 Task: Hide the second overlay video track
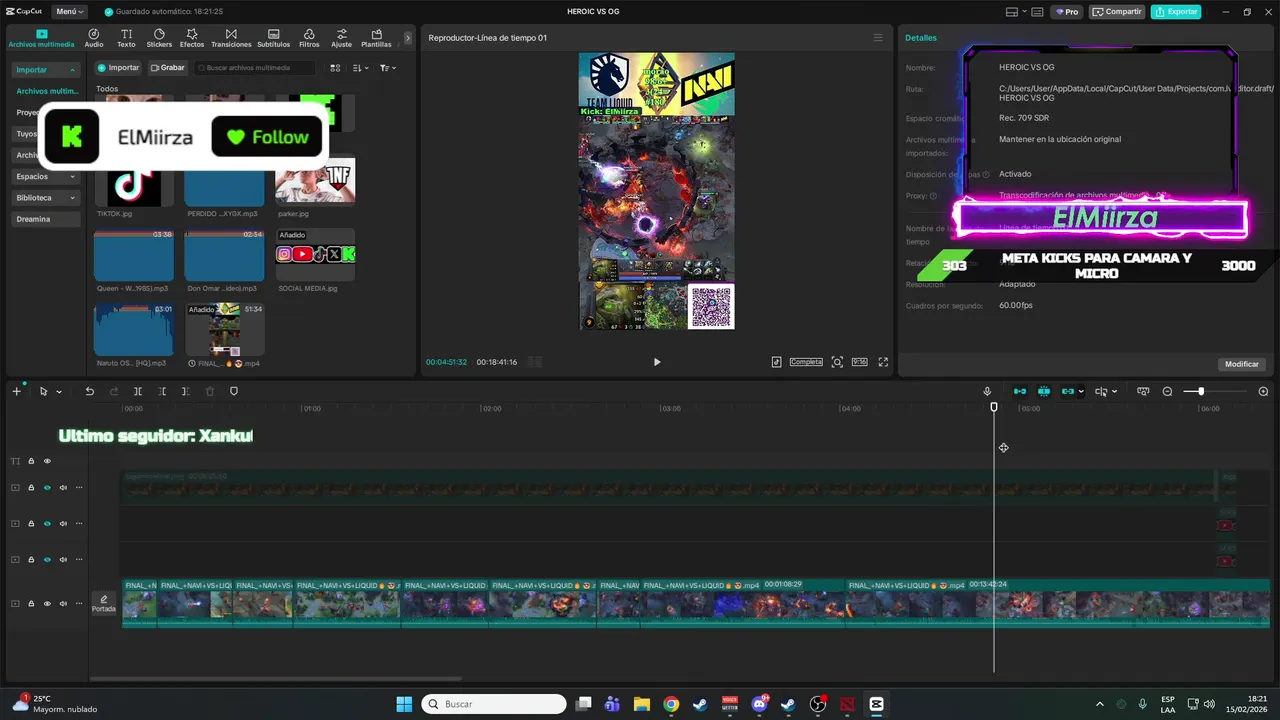tap(47, 523)
